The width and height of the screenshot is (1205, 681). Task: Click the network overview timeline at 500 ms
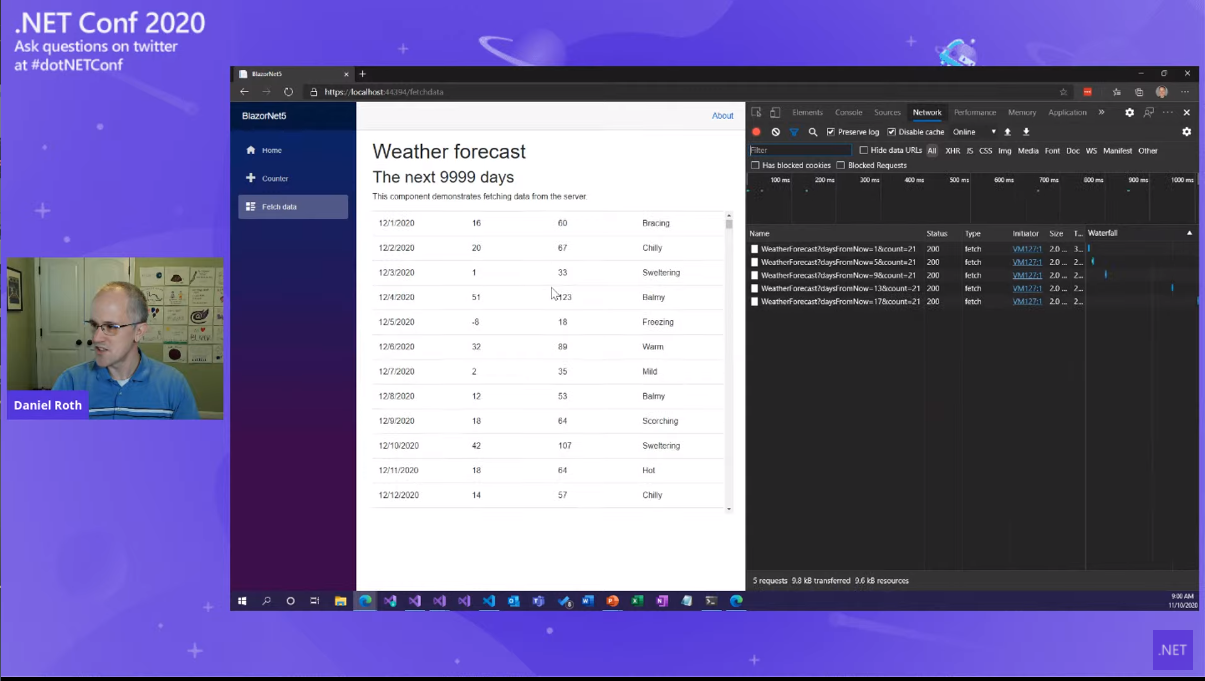959,180
